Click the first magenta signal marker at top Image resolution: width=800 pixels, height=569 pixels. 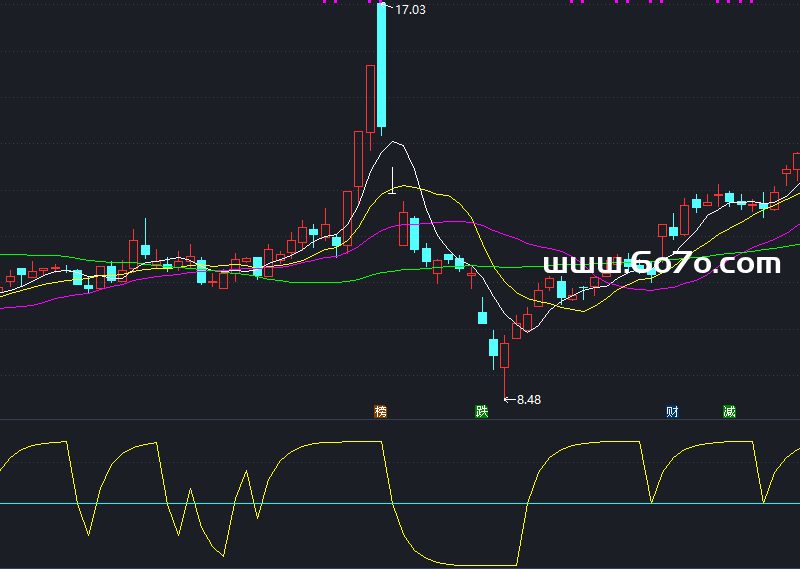click(x=326, y=2)
